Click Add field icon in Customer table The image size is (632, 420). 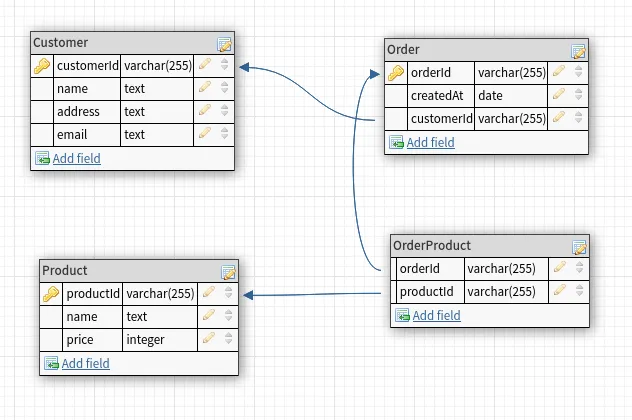(x=42, y=158)
